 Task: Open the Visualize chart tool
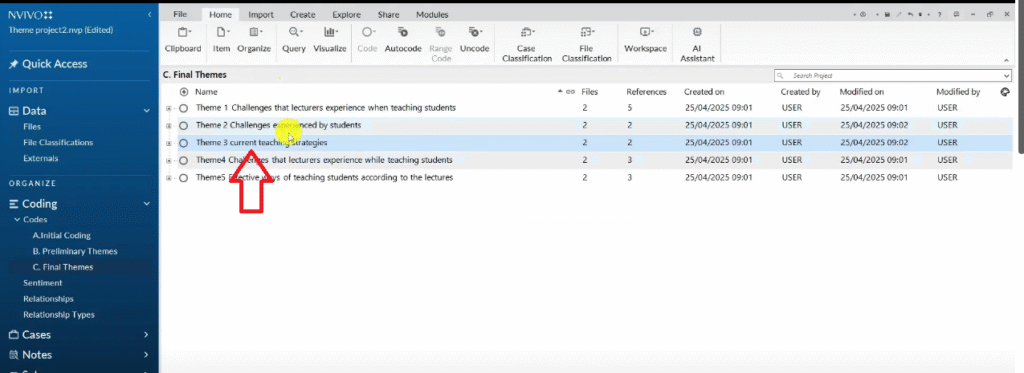[330, 39]
